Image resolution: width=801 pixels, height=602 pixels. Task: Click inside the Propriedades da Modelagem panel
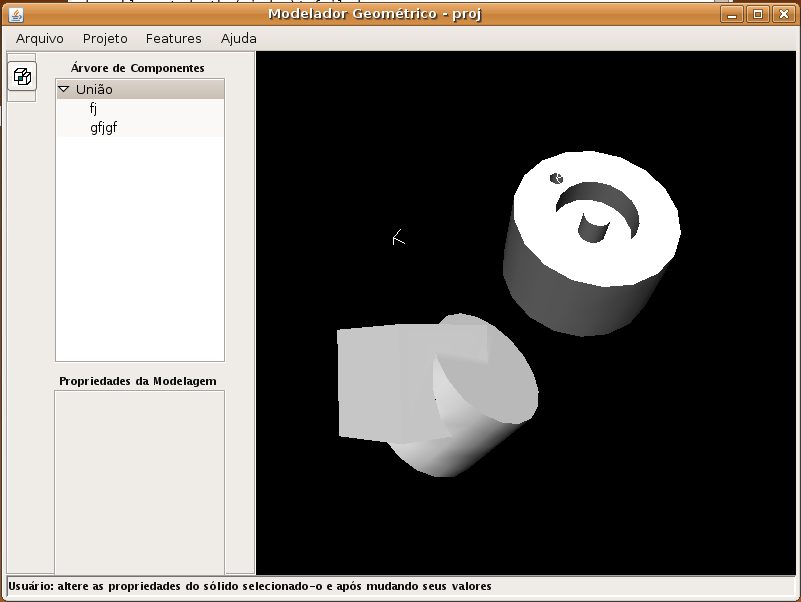click(x=139, y=480)
